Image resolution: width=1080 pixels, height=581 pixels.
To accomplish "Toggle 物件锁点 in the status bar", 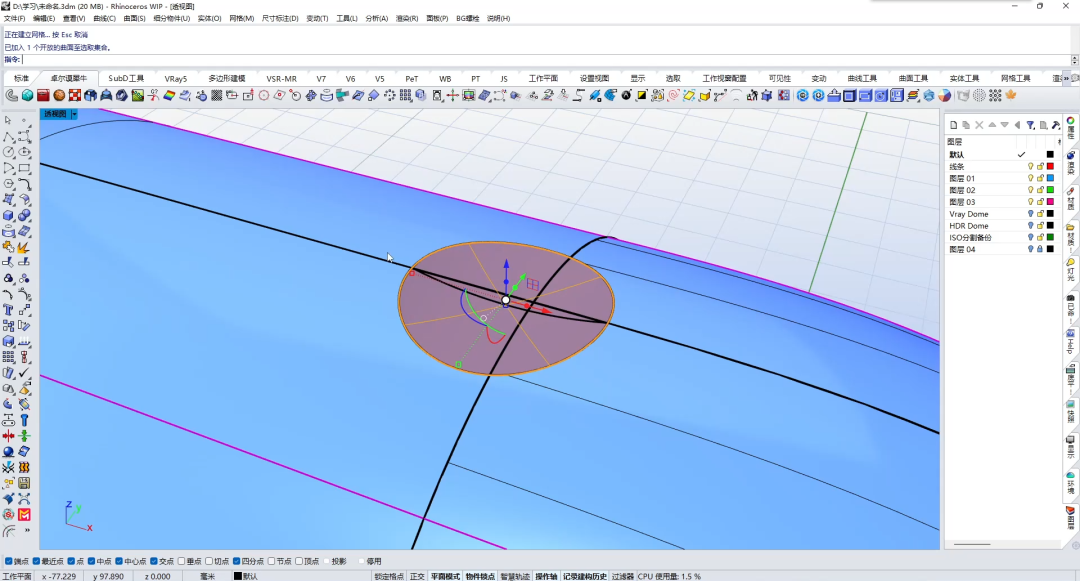I will click(x=480, y=576).
